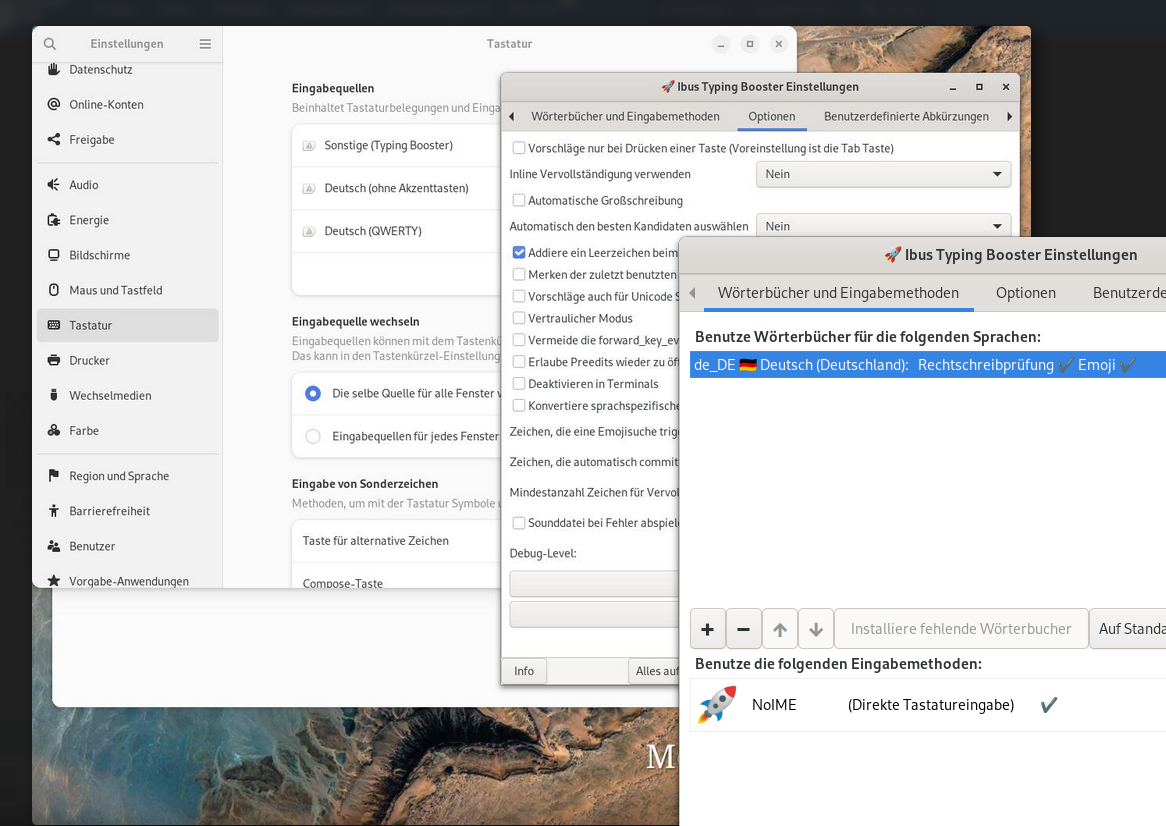The image size is (1166, 826).
Task: Toggle Vermeide die forward_key_event checkbox
Action: 519,340
